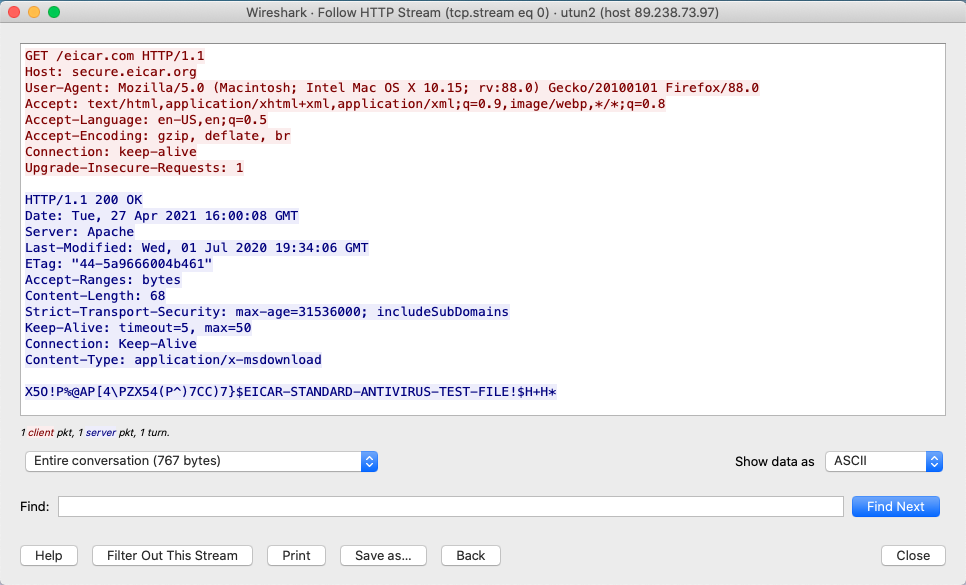Open the Print dialog for the stream

pos(296,555)
